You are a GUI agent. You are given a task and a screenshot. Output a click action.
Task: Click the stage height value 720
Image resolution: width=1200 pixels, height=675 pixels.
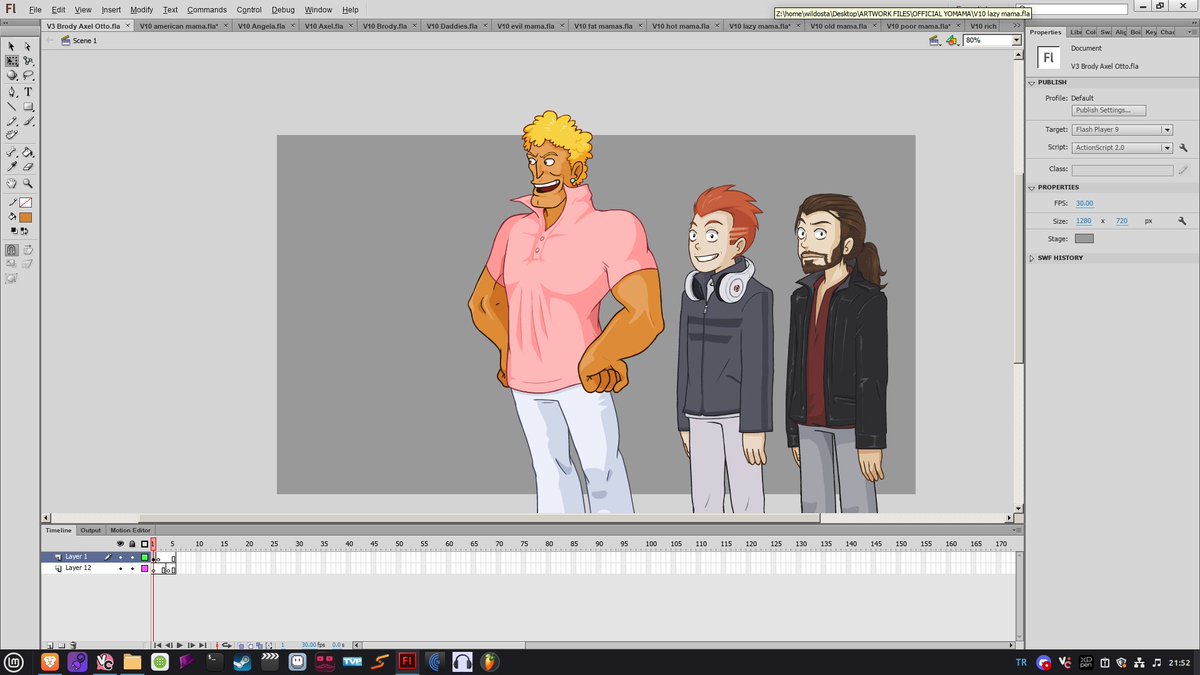tap(1121, 220)
